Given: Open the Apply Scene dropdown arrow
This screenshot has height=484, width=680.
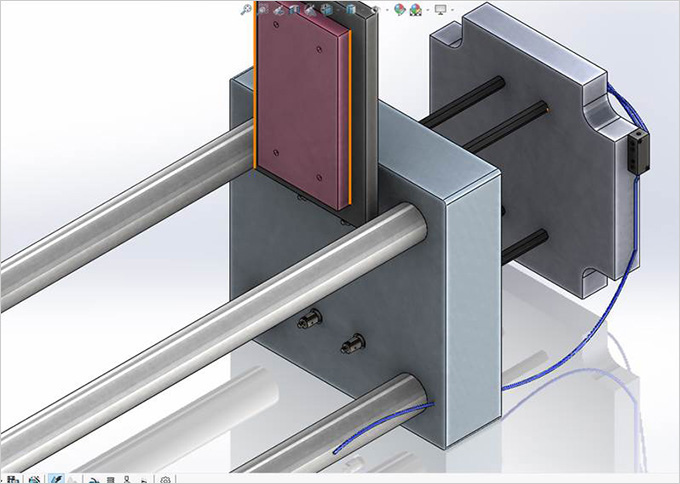Looking at the screenshot, I should point(428,10).
